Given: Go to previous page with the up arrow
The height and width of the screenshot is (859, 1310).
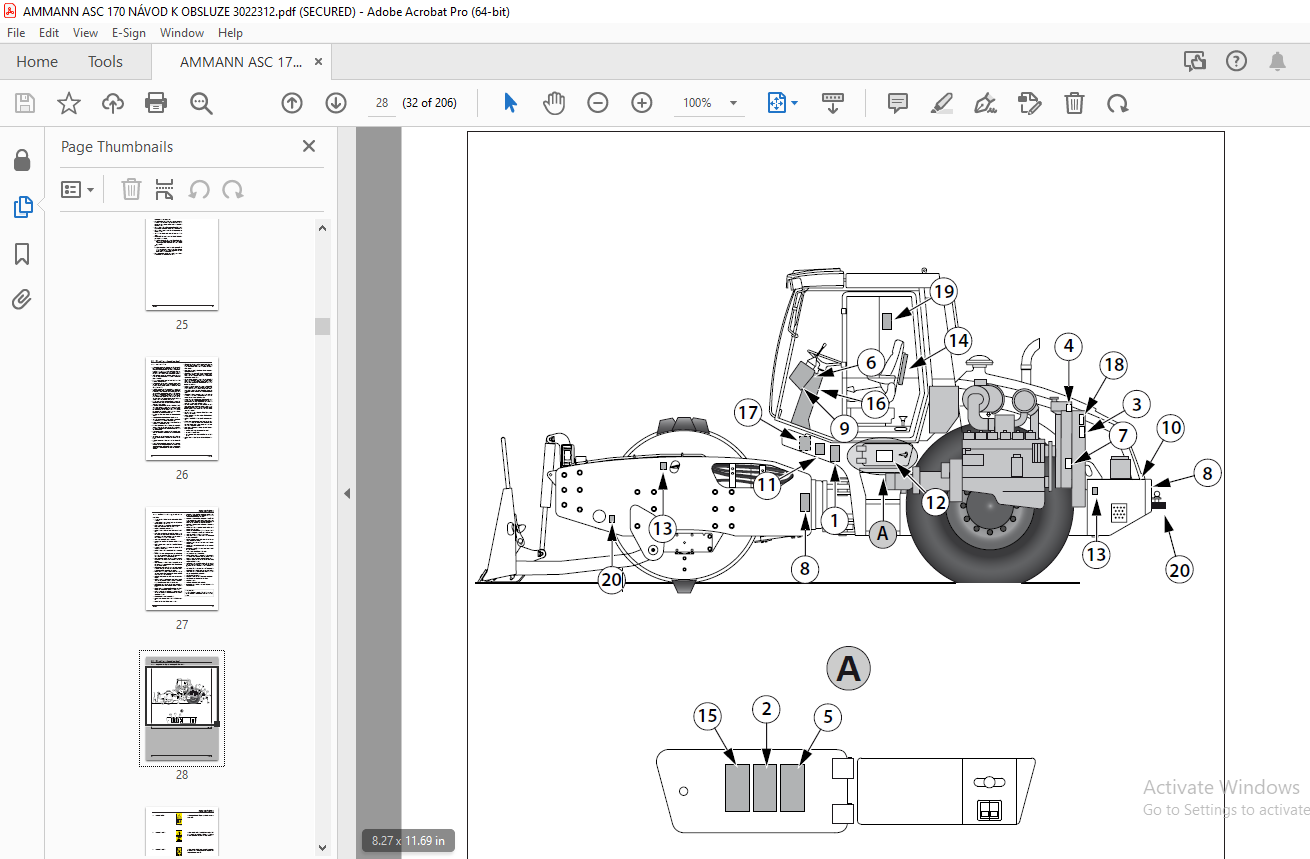Looking at the screenshot, I should click(292, 103).
